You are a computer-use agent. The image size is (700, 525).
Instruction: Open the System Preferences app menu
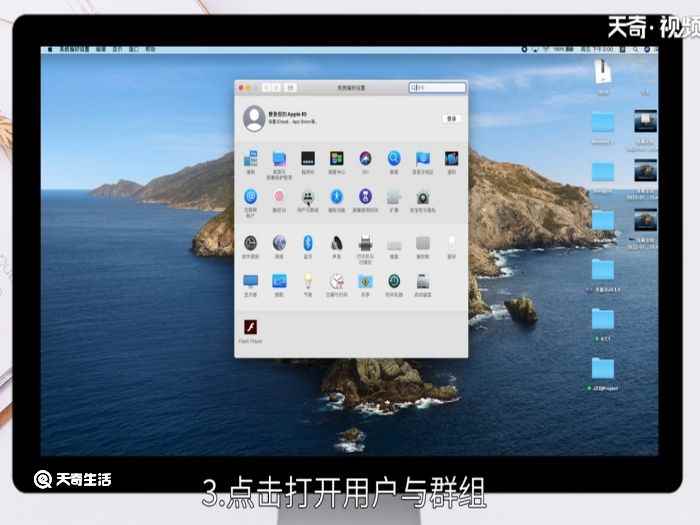pyautogui.click(x=75, y=50)
